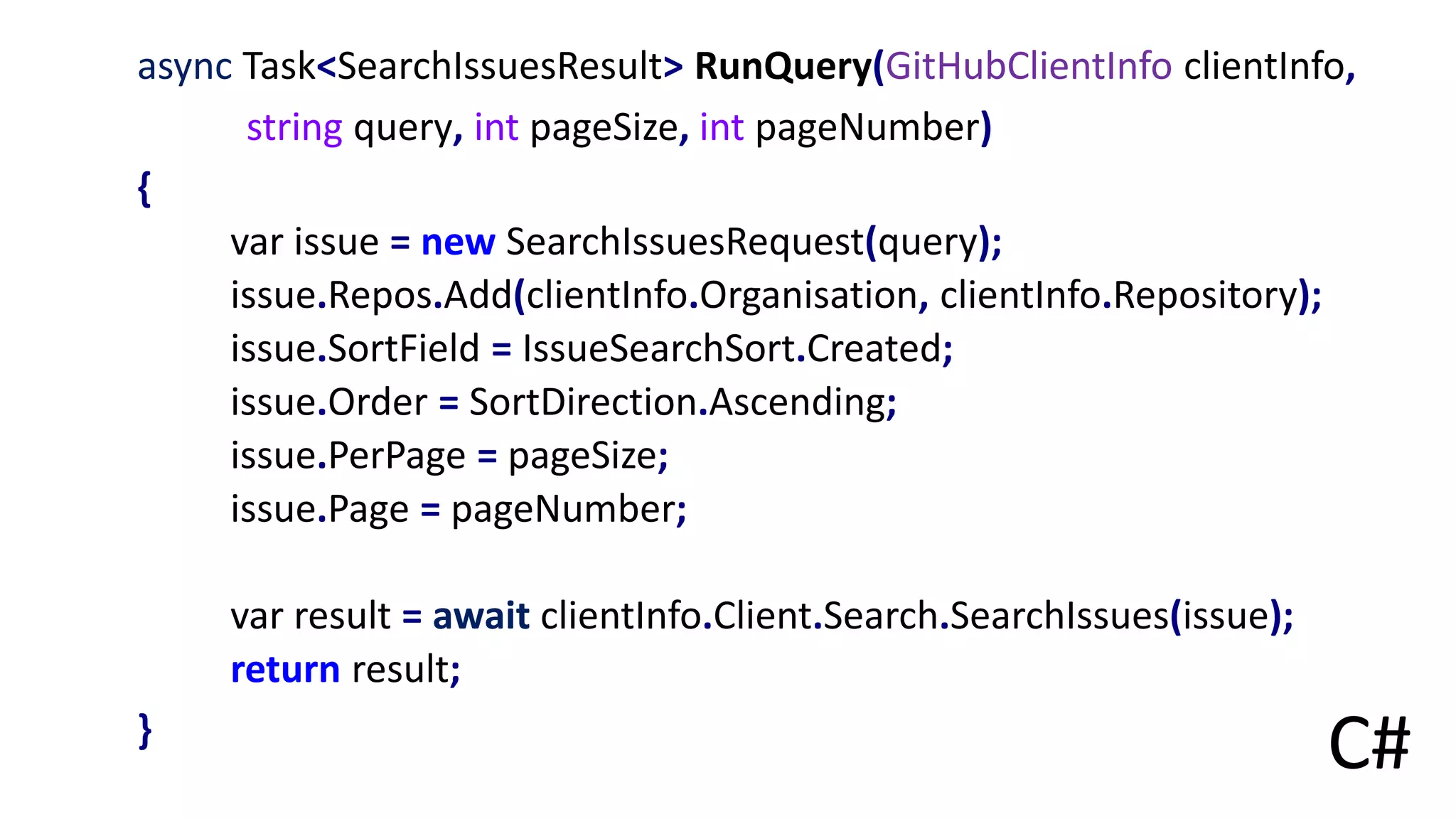Click the 'issue.Page' property
Viewport: 1456px width, 819px height.
[320, 510]
